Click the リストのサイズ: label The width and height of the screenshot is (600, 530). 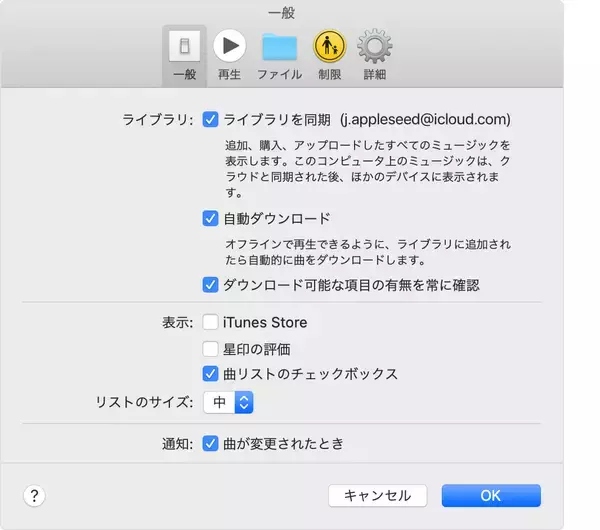(x=144, y=402)
